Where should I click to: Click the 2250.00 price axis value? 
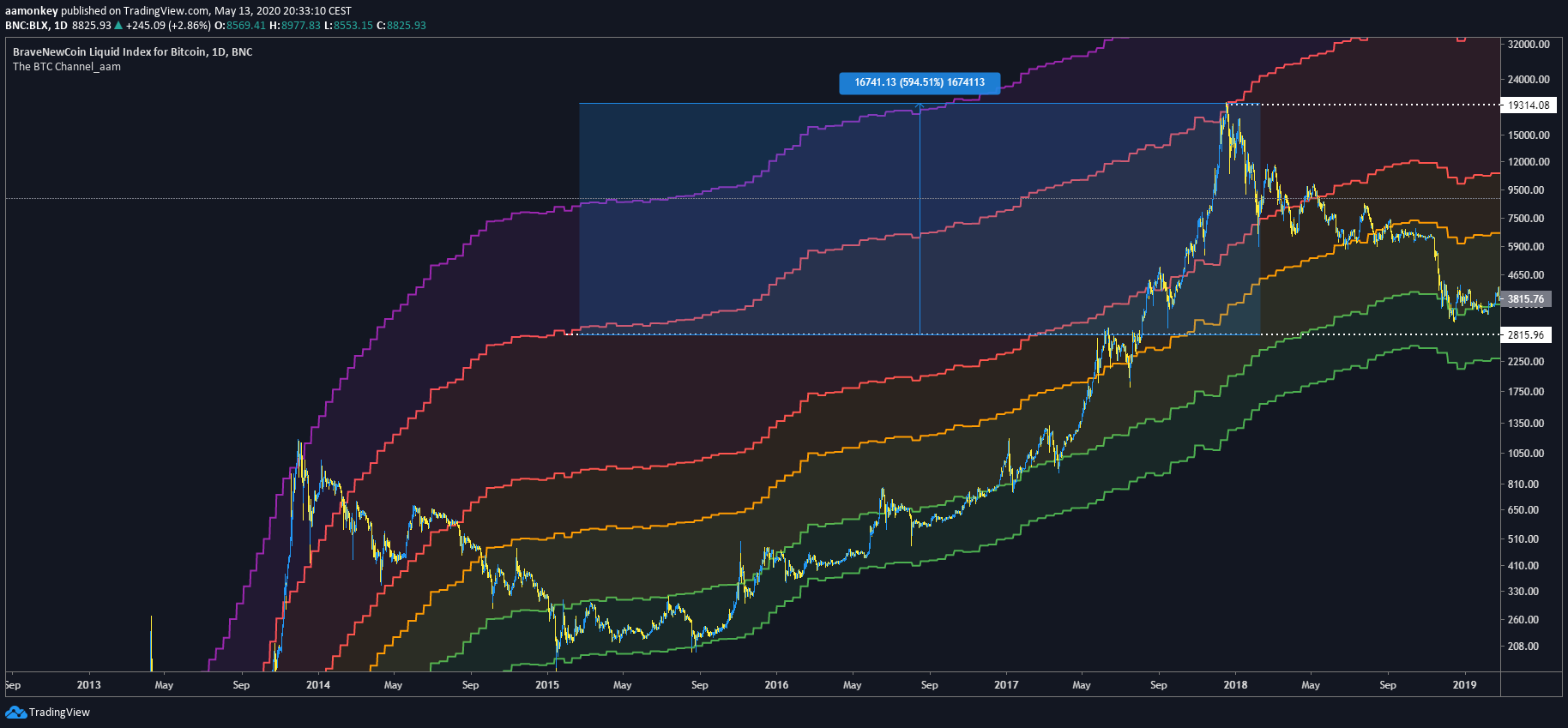point(1526,362)
